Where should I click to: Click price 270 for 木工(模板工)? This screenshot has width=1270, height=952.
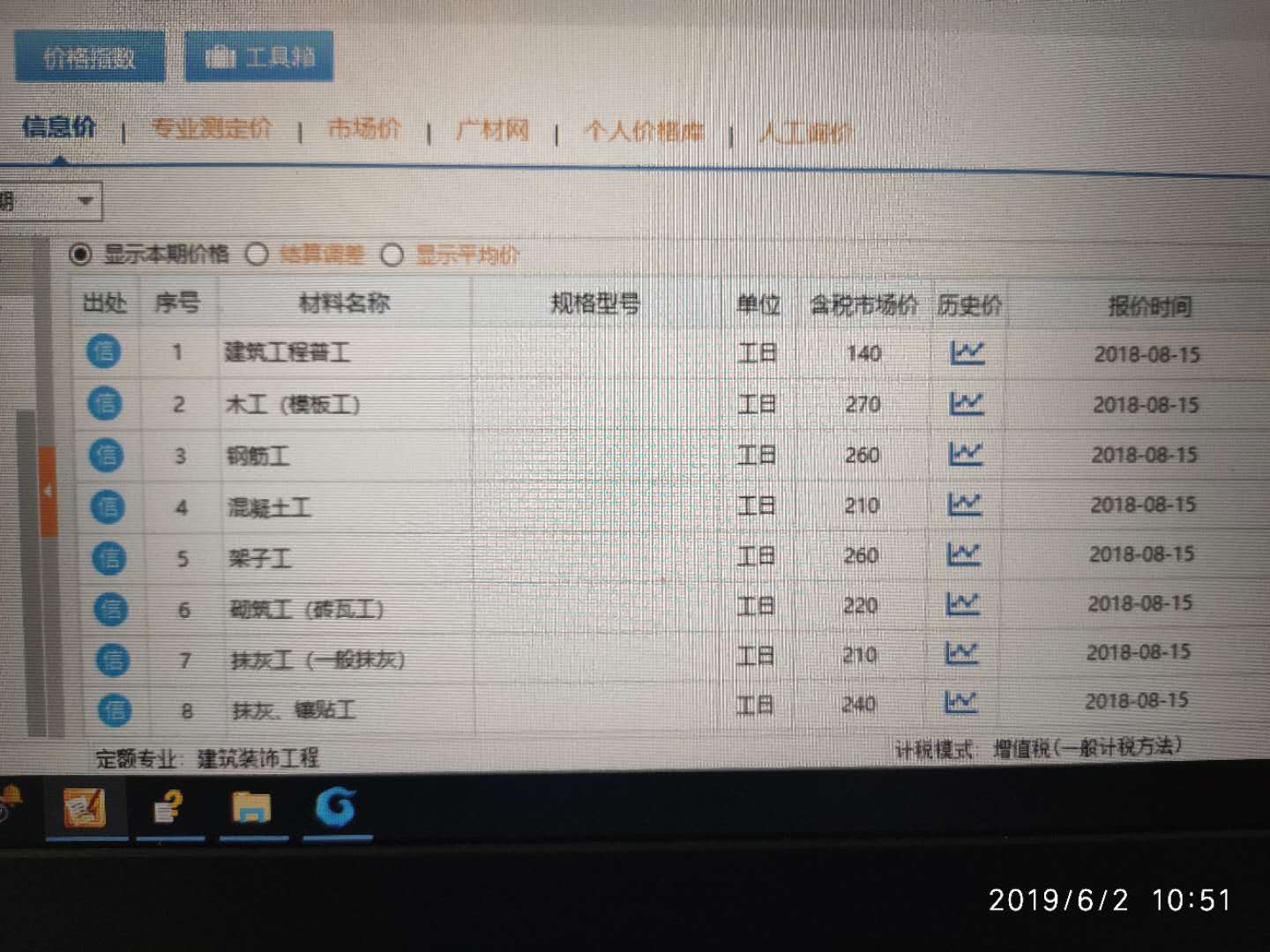[x=863, y=404]
